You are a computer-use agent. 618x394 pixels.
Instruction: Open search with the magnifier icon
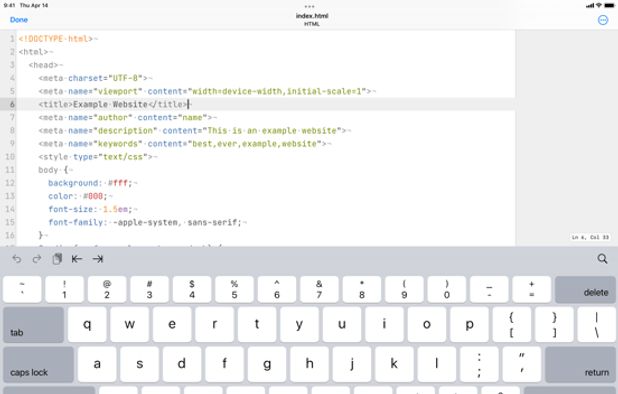click(x=602, y=258)
